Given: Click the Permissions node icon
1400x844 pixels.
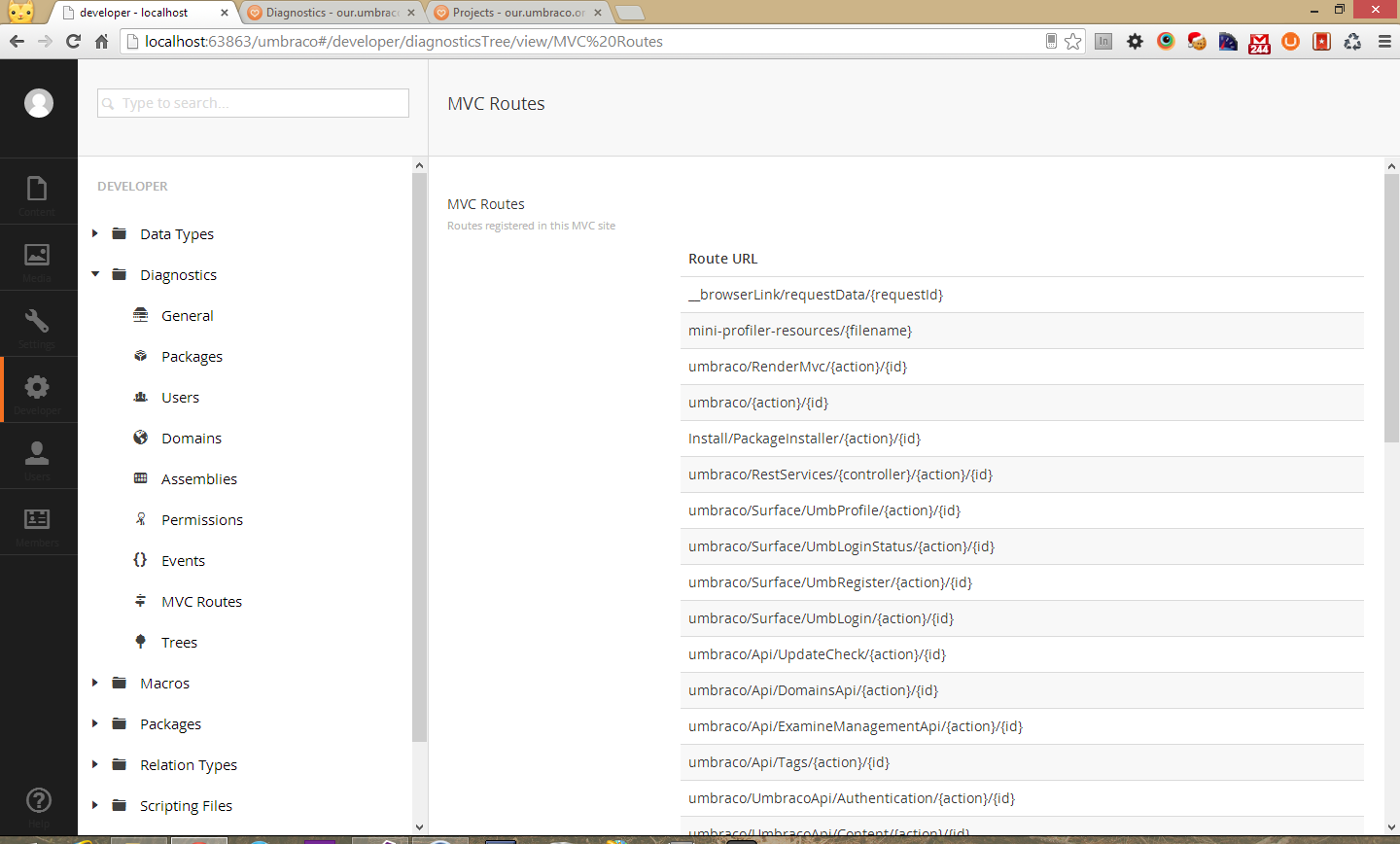Looking at the screenshot, I should (x=141, y=519).
